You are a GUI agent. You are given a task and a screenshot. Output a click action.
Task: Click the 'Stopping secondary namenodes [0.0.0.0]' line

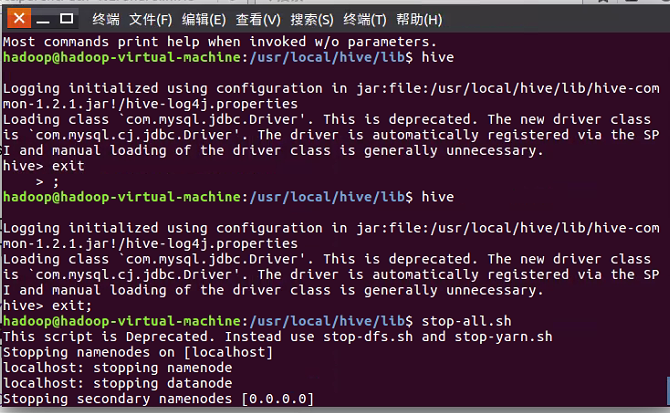tap(159, 399)
